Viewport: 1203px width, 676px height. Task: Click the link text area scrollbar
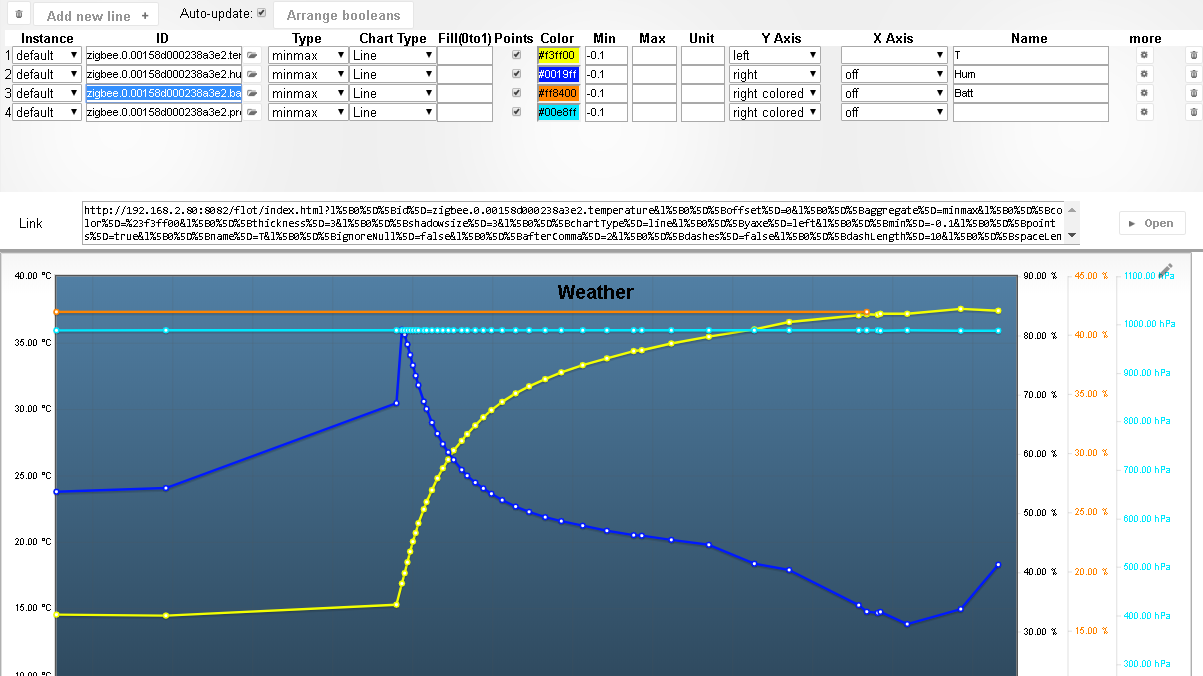point(1073,223)
